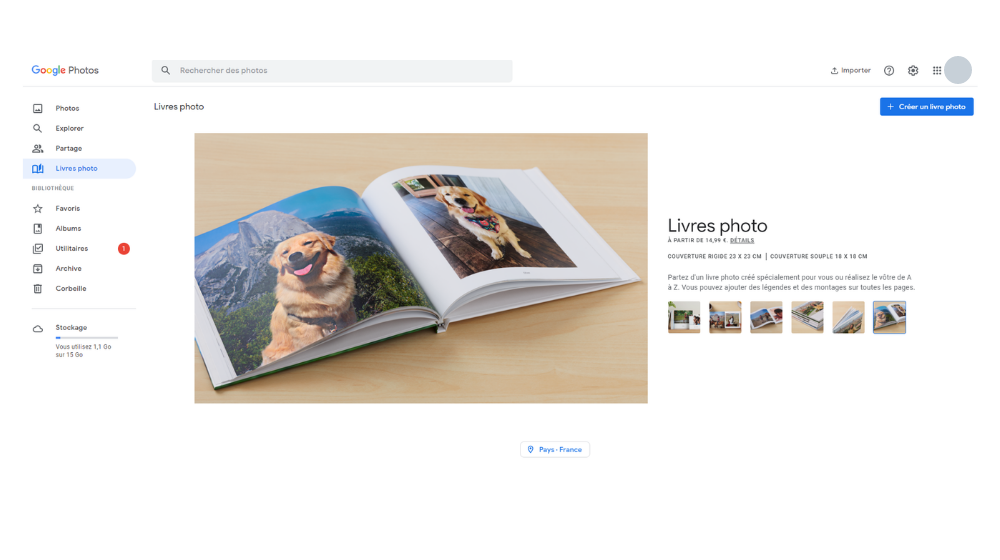Click the magnifier icon in search bar
Screen dimensions: 1000x560
click(165, 71)
